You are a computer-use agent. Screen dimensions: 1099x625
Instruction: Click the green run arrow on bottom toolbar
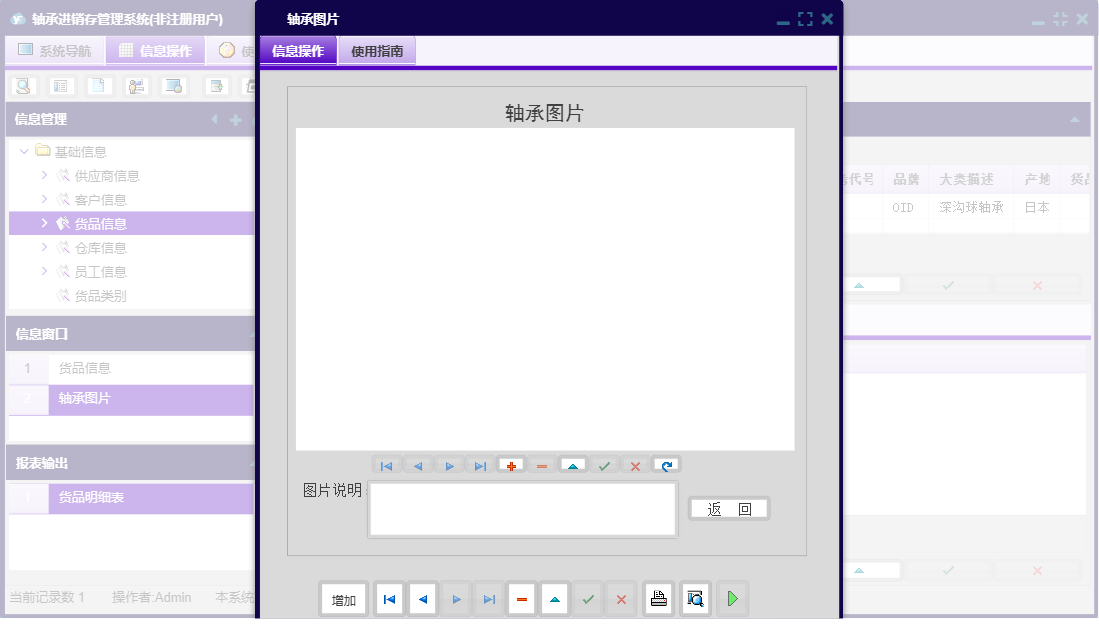[732, 598]
